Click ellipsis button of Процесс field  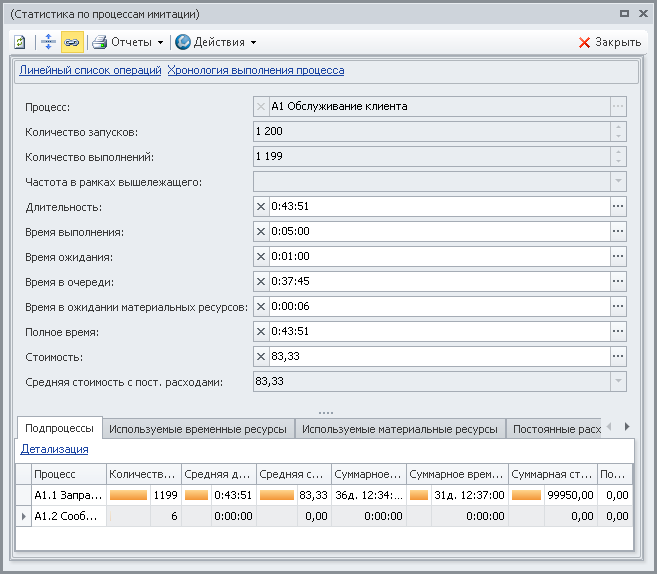click(x=618, y=106)
